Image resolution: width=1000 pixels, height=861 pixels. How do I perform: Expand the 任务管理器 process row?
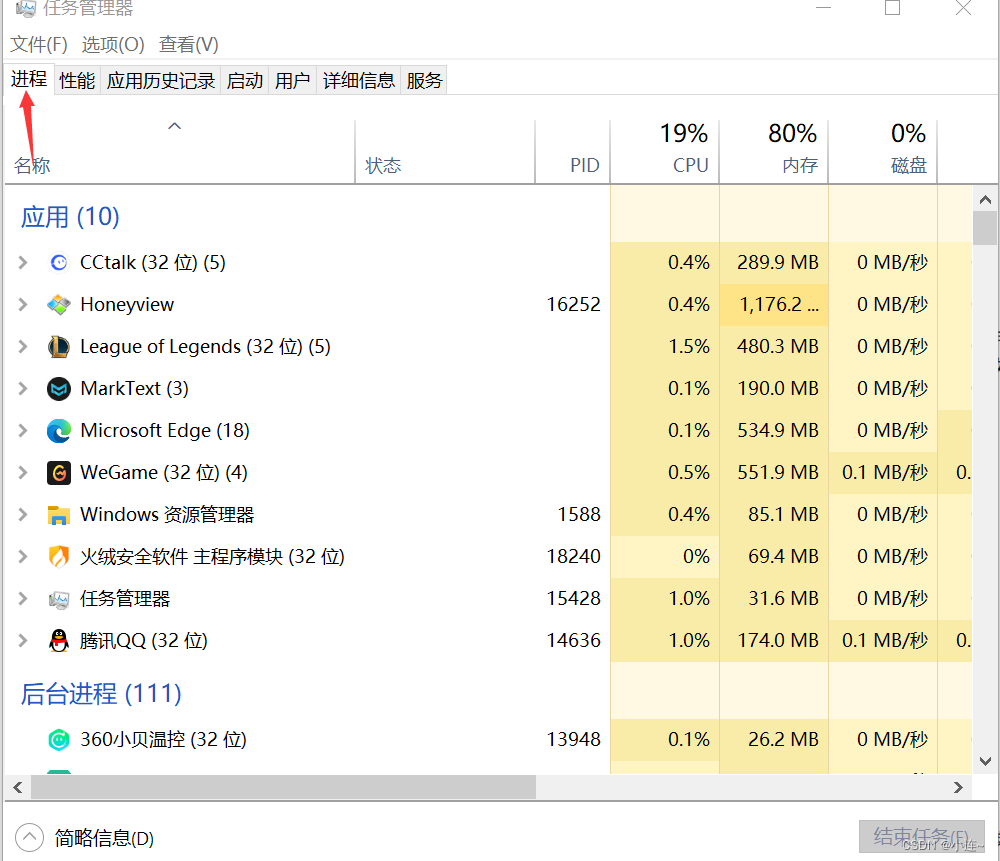(x=23, y=599)
